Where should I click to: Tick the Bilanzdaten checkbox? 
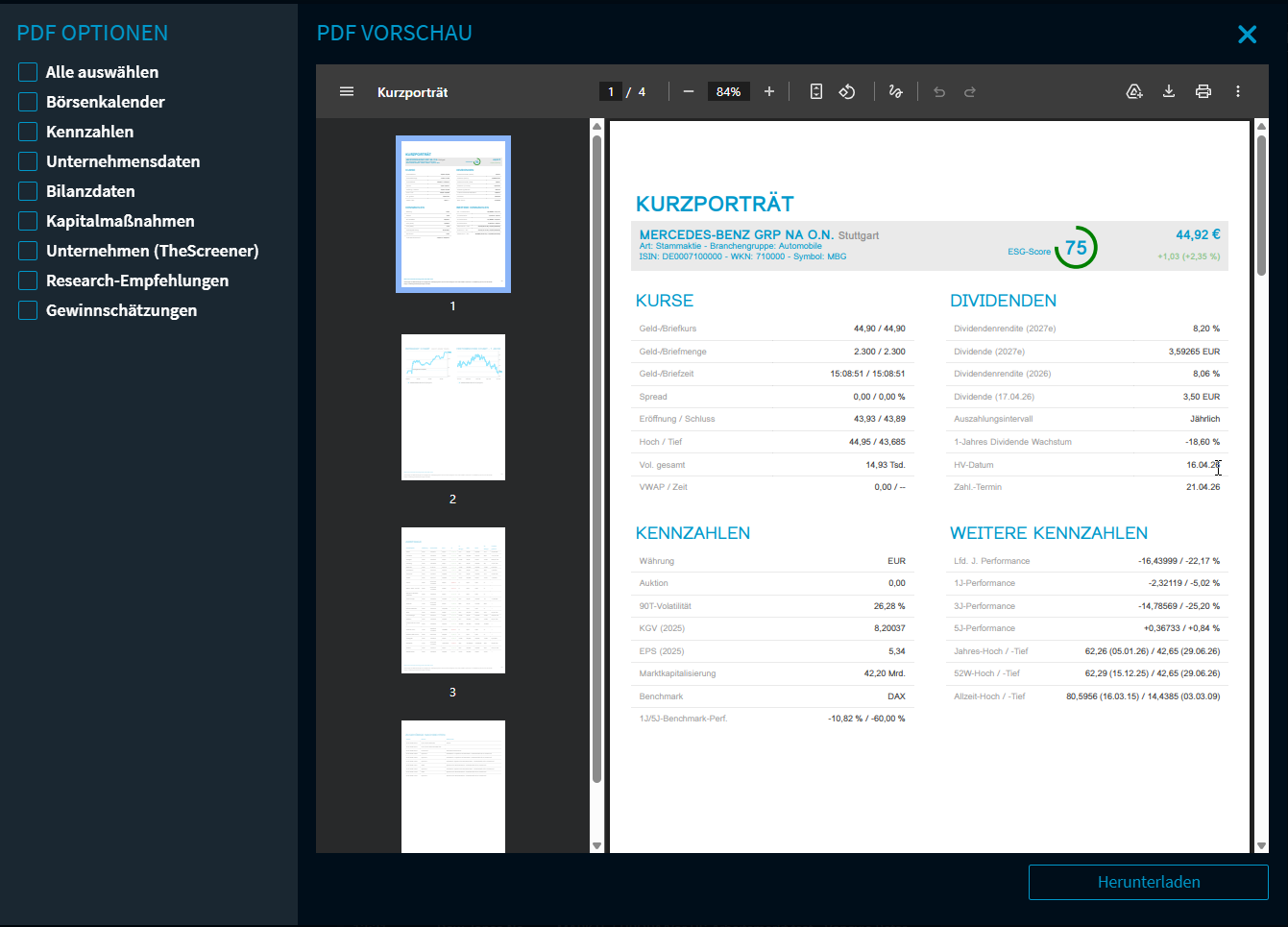coord(28,191)
